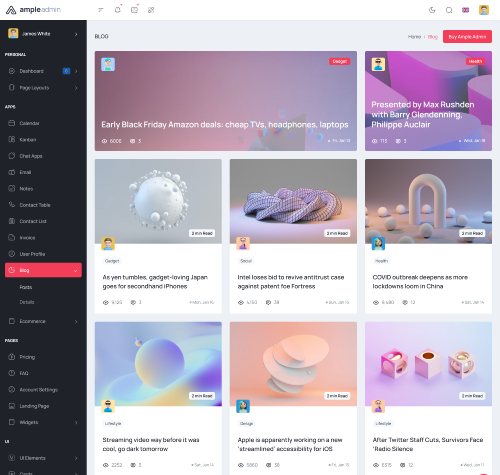Select the Posts submenu item
Image resolution: width=500 pixels, height=475 pixels.
point(26,287)
